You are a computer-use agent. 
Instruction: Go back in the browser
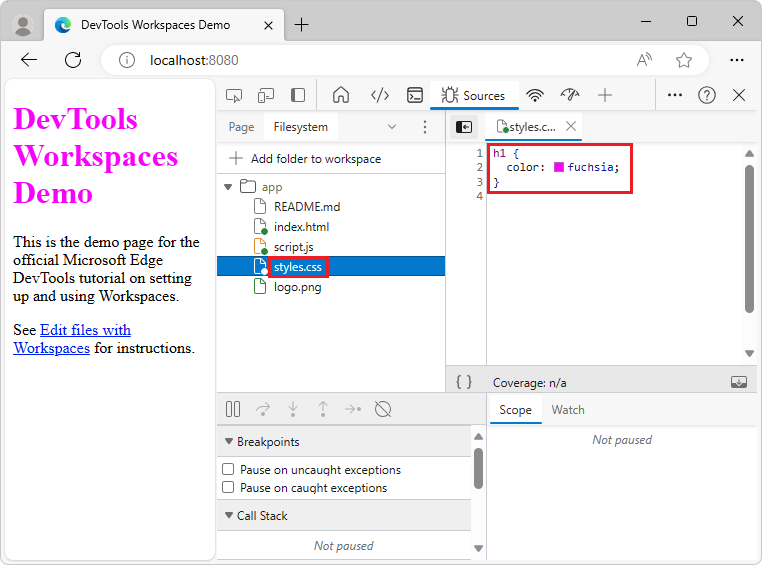(29, 60)
